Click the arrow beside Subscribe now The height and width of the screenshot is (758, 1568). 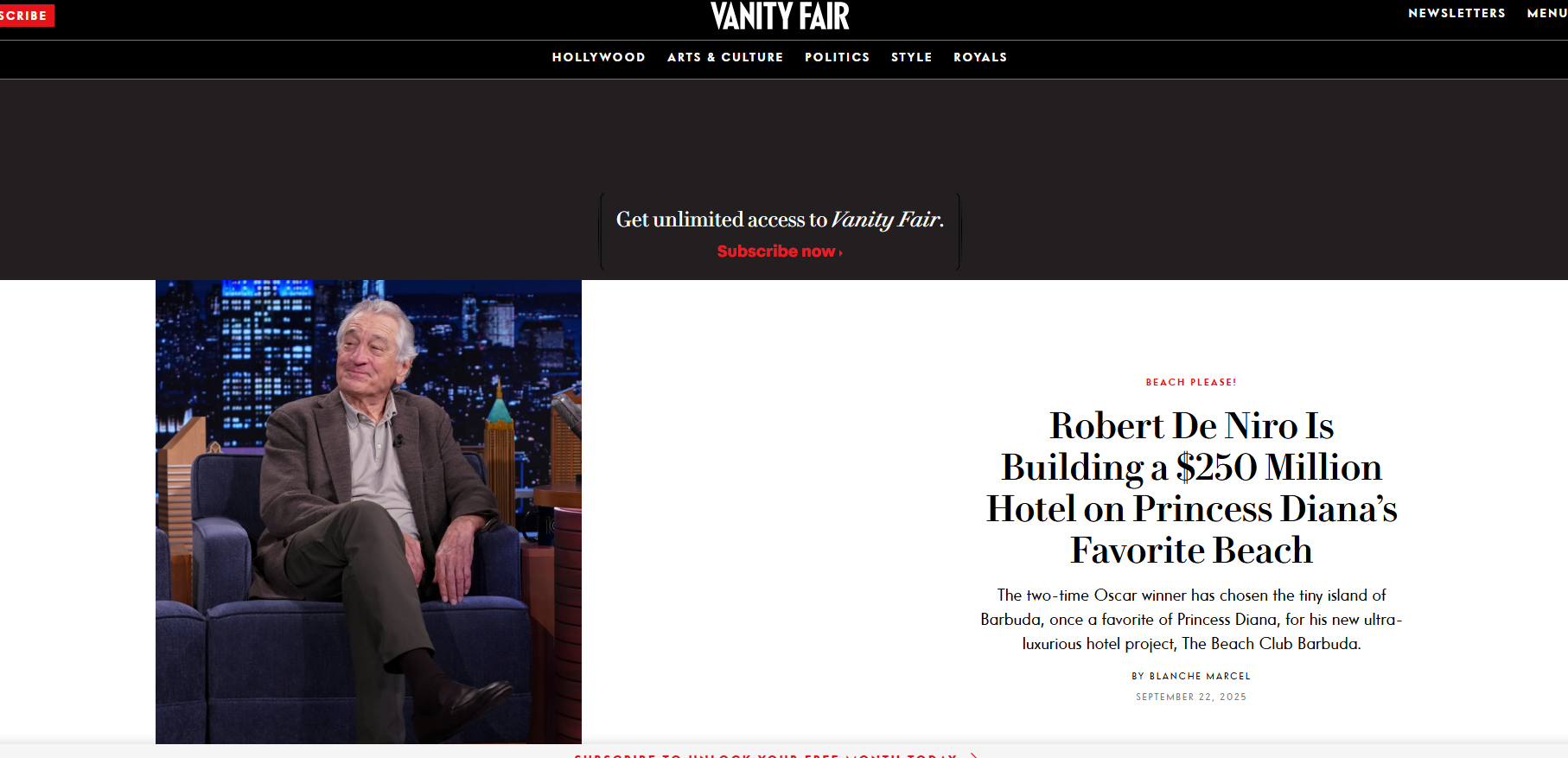coord(840,252)
